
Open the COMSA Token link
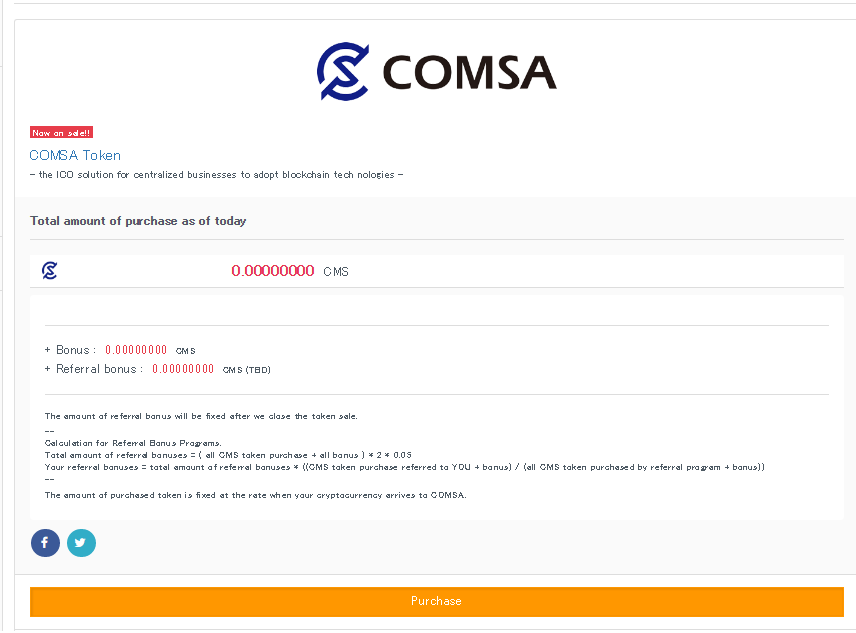[75, 155]
